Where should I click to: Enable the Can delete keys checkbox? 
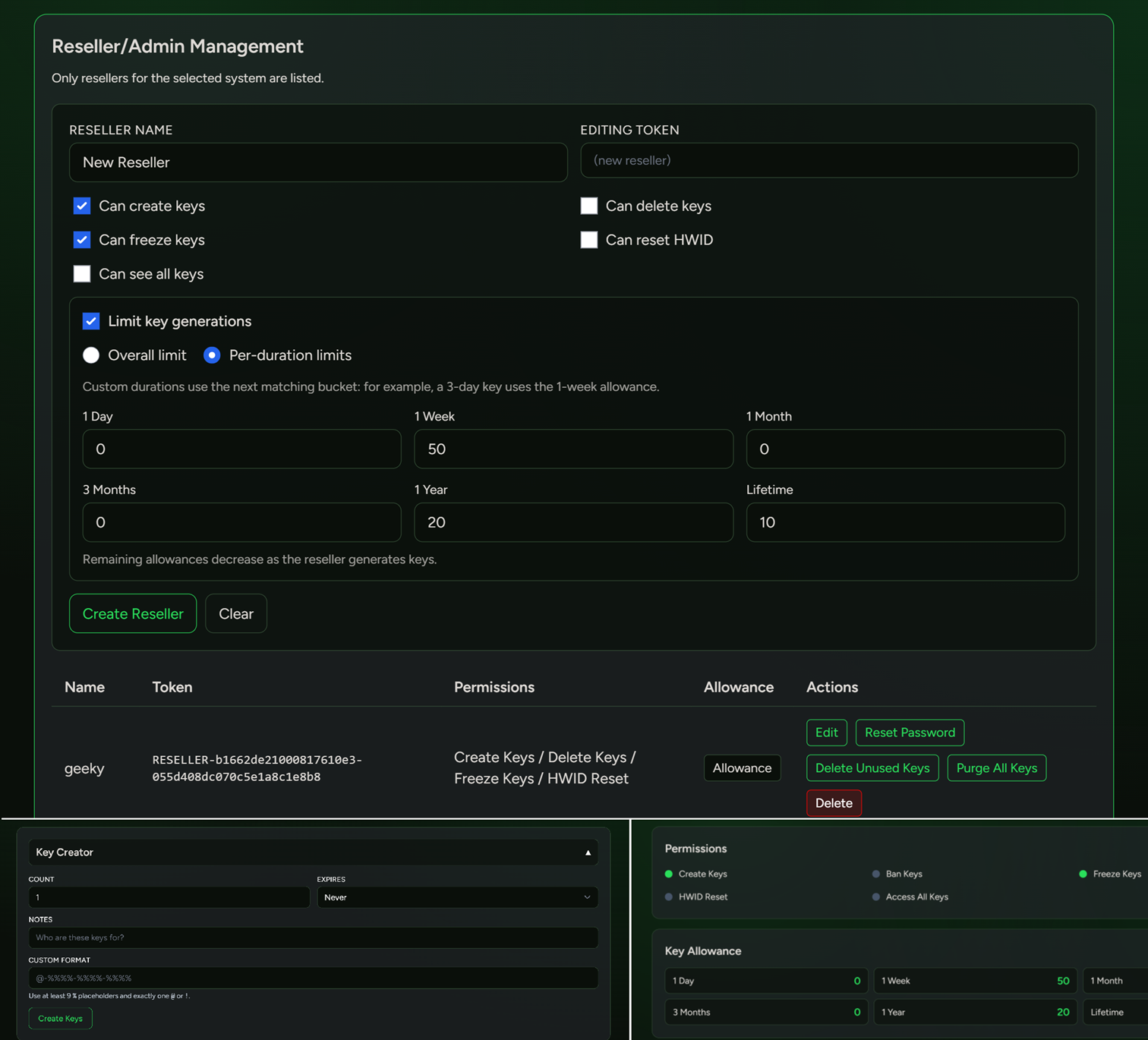[x=589, y=206]
